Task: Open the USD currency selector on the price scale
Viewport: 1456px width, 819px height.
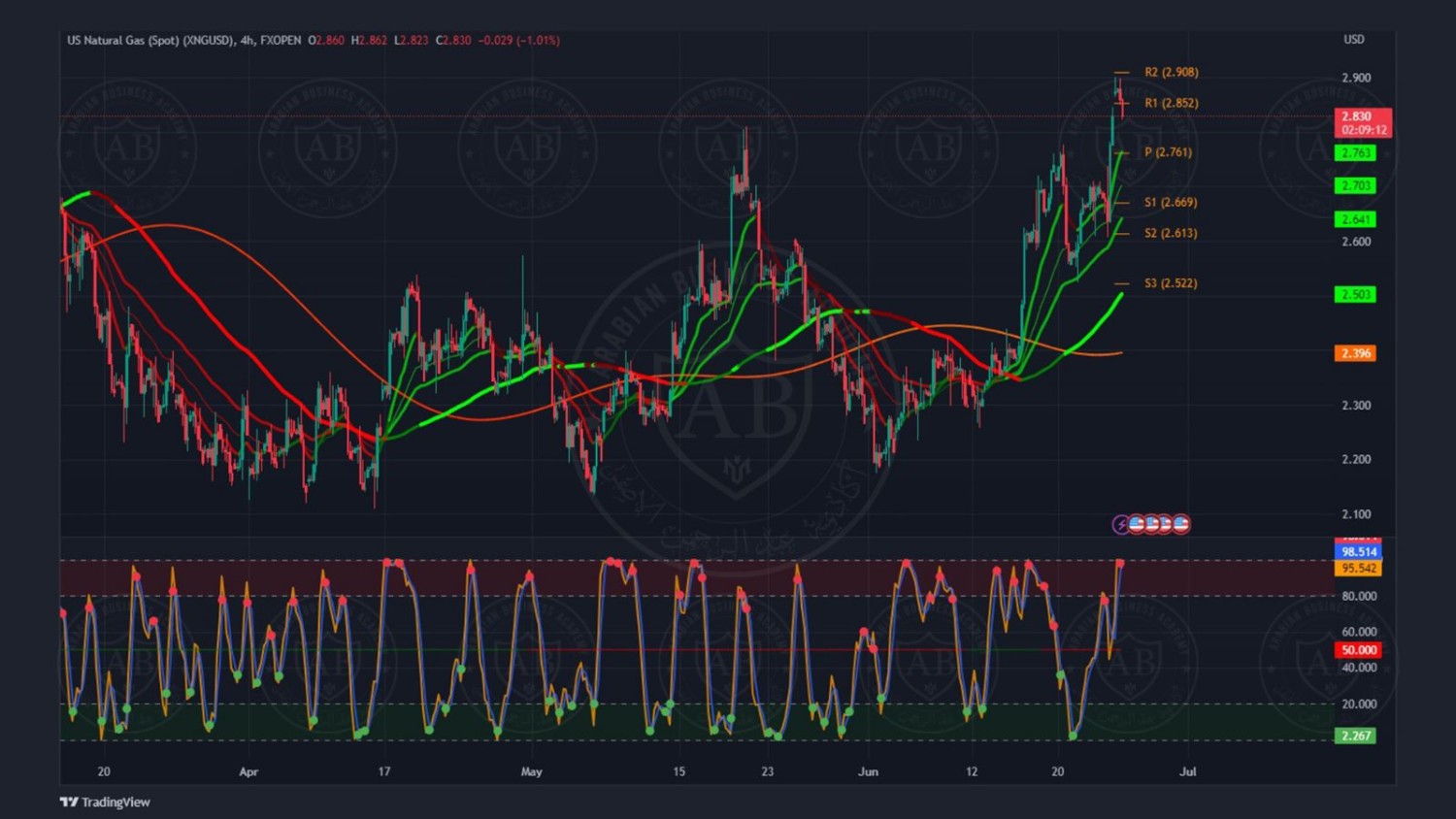Action: click(1353, 40)
